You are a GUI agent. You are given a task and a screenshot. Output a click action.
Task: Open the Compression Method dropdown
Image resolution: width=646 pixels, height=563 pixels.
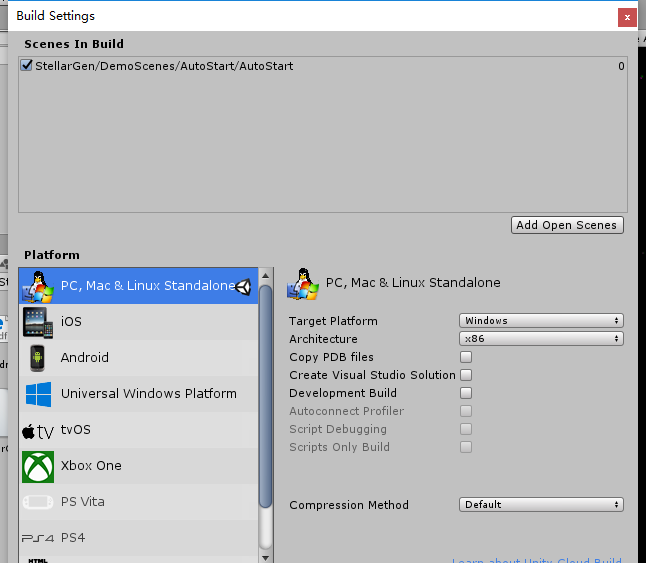[x=541, y=505]
